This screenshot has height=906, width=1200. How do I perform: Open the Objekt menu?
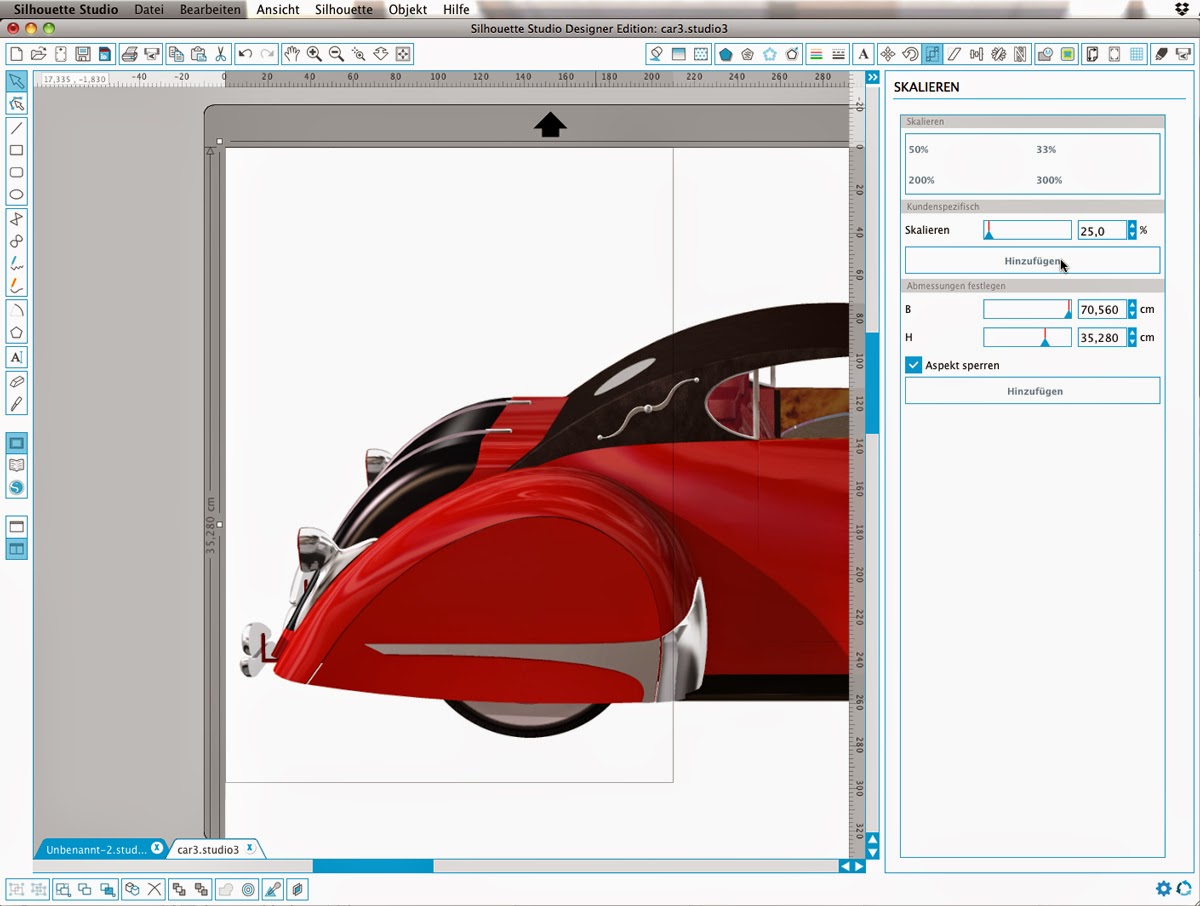tap(407, 9)
